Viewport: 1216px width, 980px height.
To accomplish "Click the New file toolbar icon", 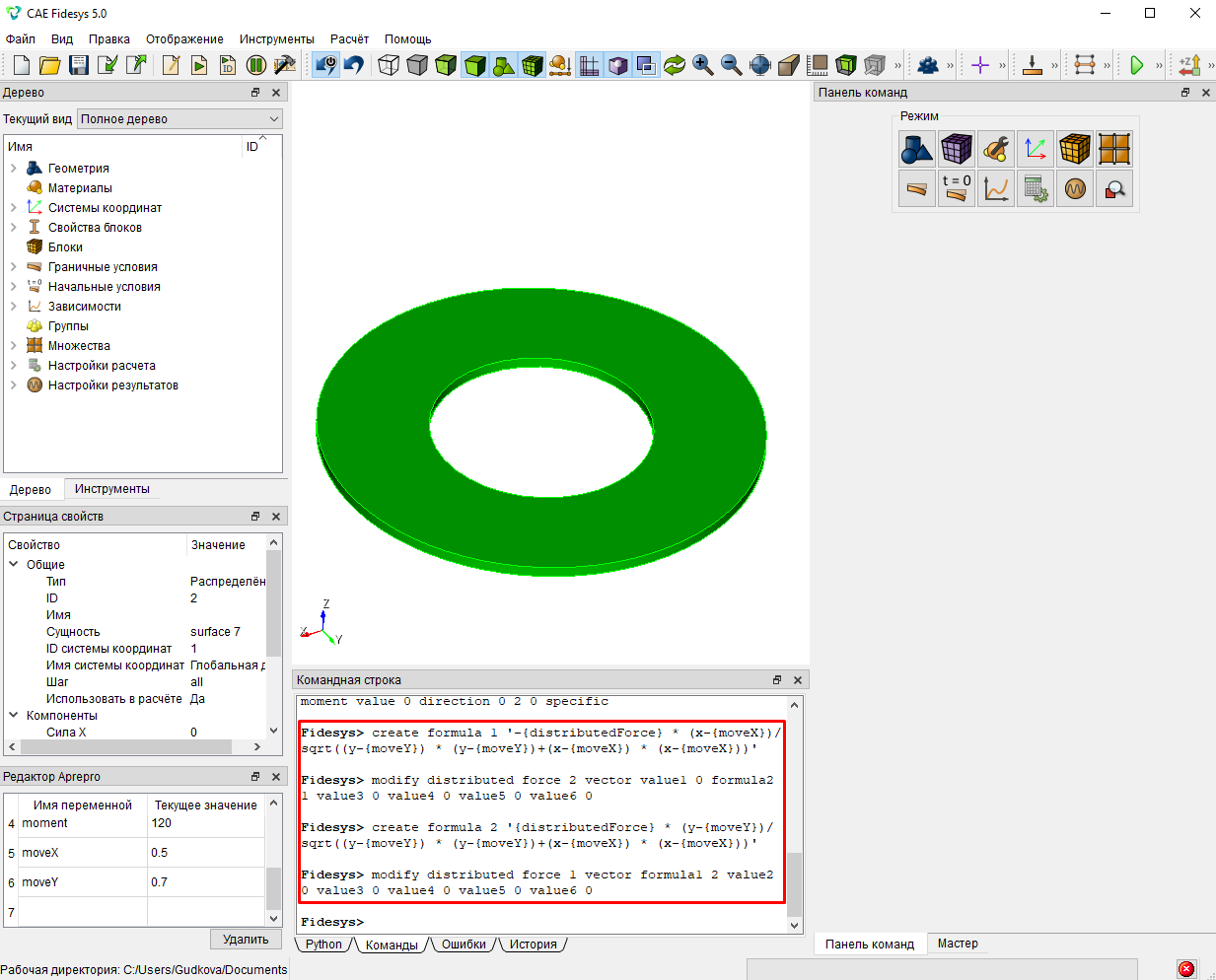I will [22, 65].
